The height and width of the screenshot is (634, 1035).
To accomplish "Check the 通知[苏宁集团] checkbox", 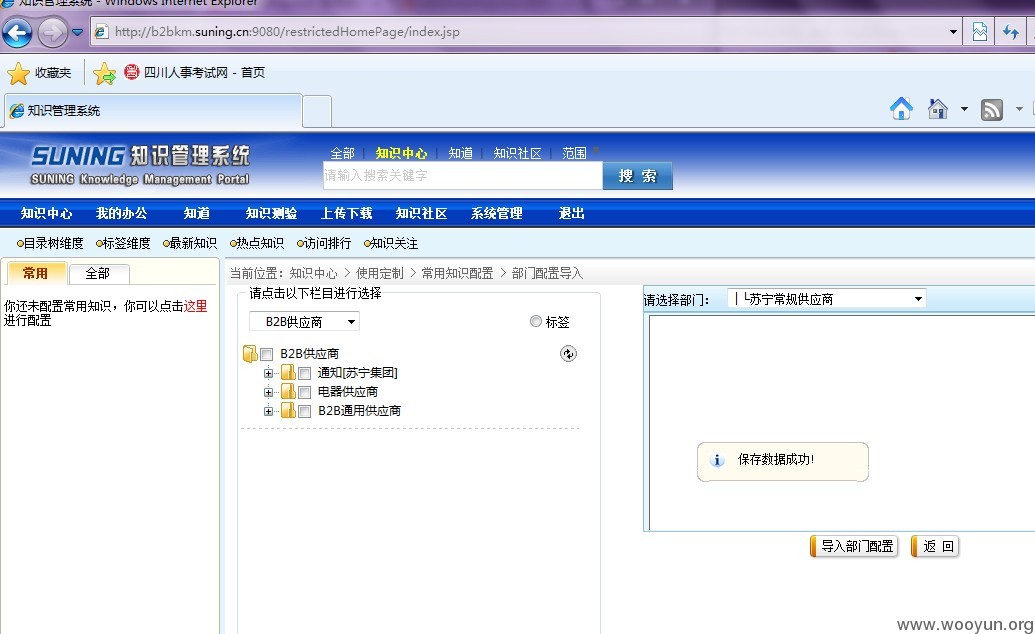I will (304, 373).
